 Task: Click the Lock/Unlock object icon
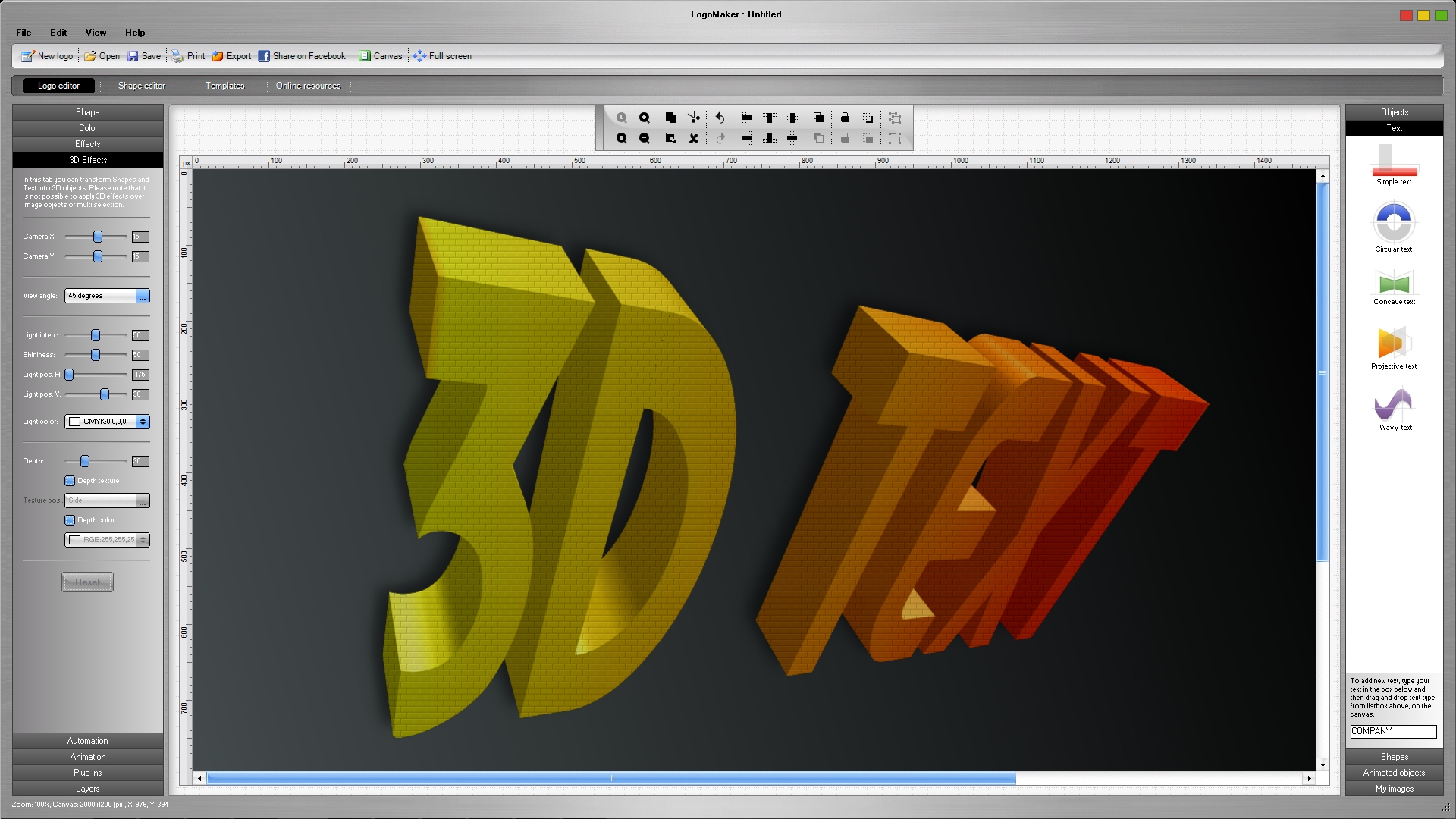pos(844,118)
